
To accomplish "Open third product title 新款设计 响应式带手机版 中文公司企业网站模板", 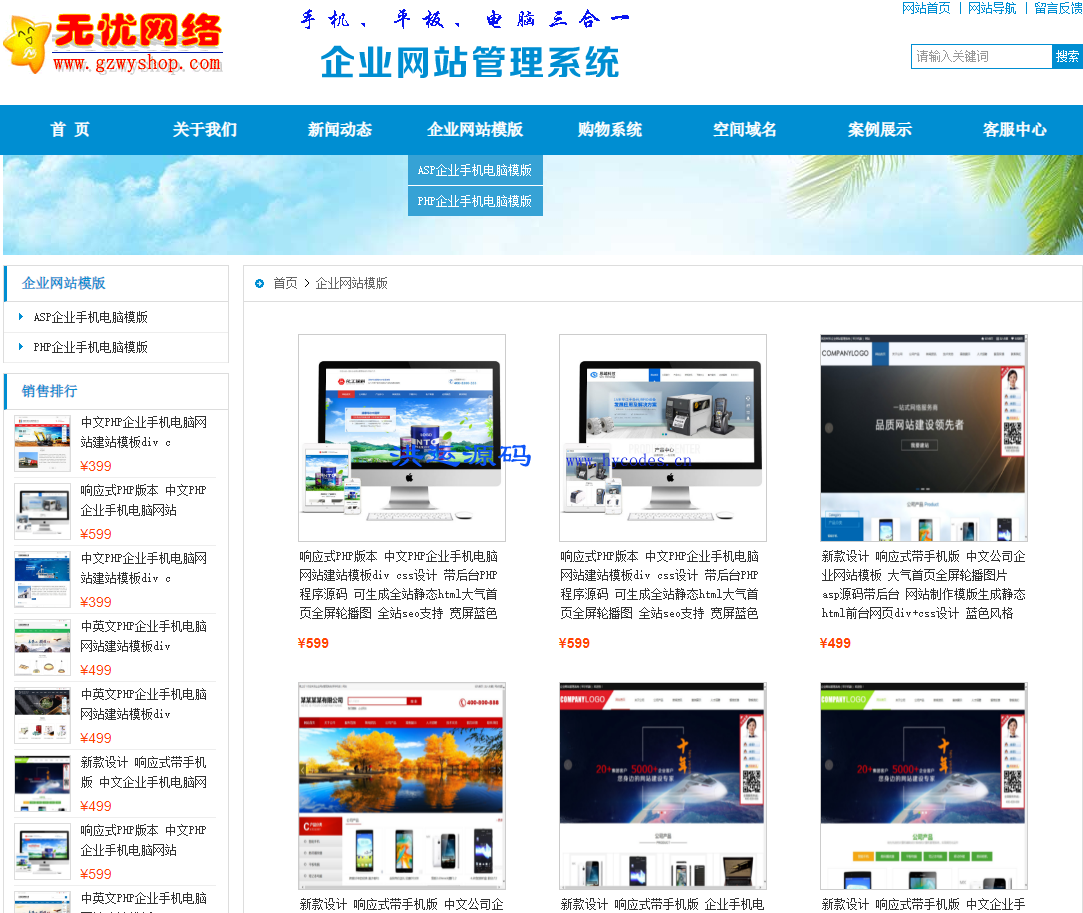I will [x=923, y=585].
